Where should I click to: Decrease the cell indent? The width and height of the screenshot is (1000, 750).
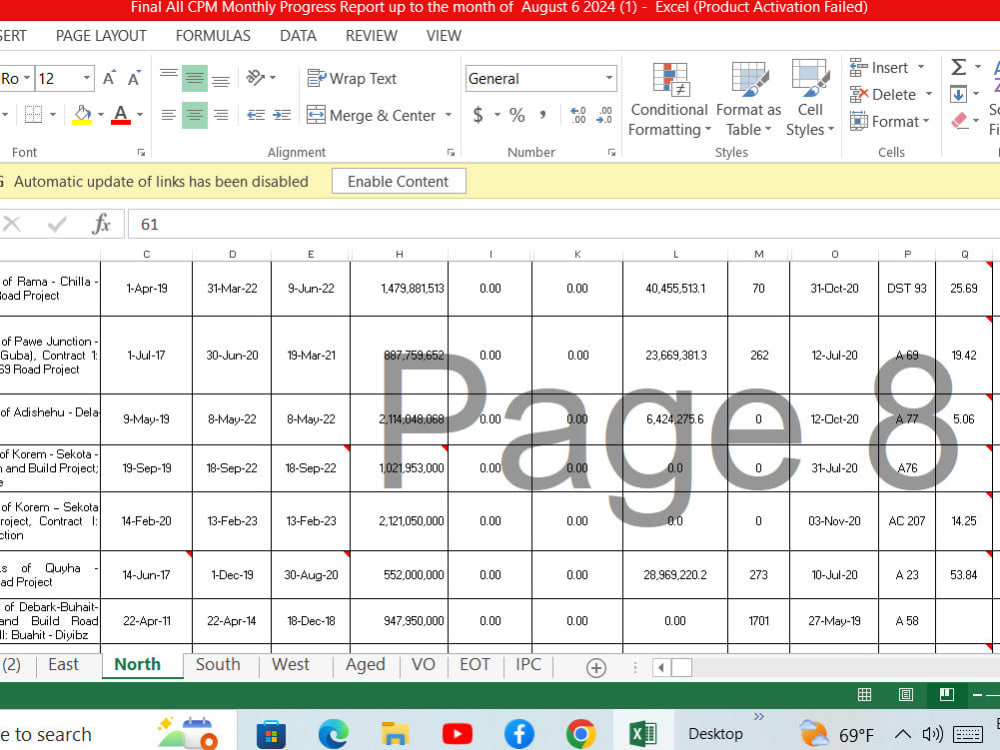256,115
